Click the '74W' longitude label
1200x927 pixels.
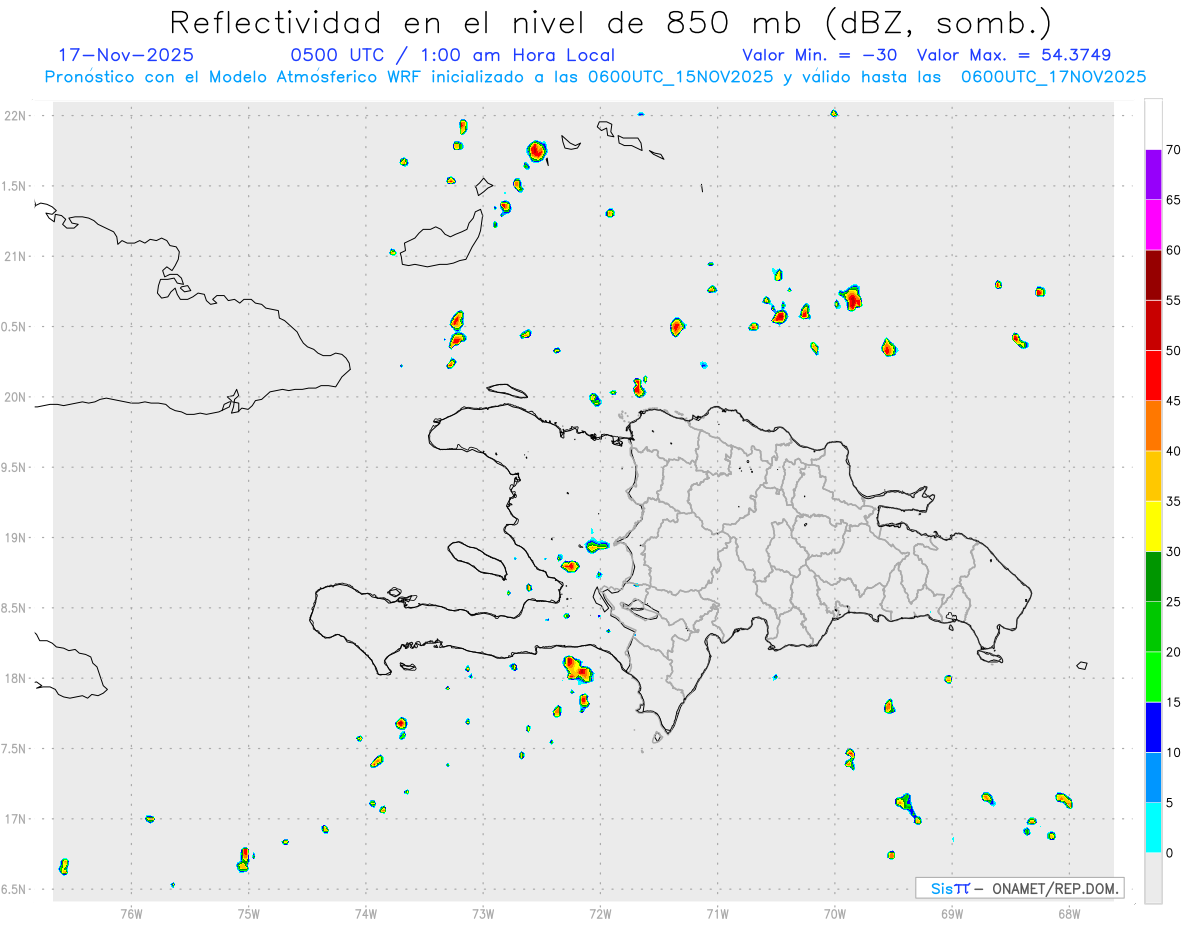[366, 913]
